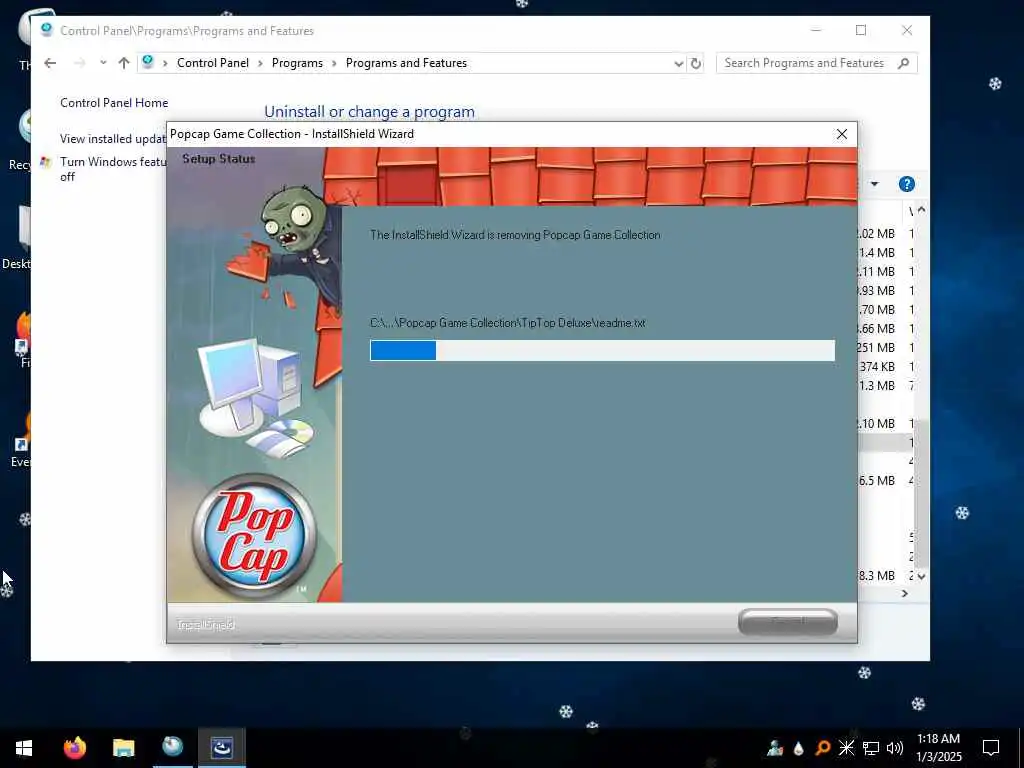This screenshot has width=1024, height=768.
Task: Open the recent locations dropdown arrow
Action: (x=103, y=63)
